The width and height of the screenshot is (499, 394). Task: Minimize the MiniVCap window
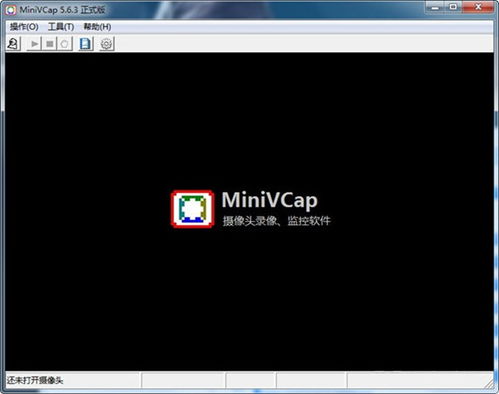pos(435,7)
